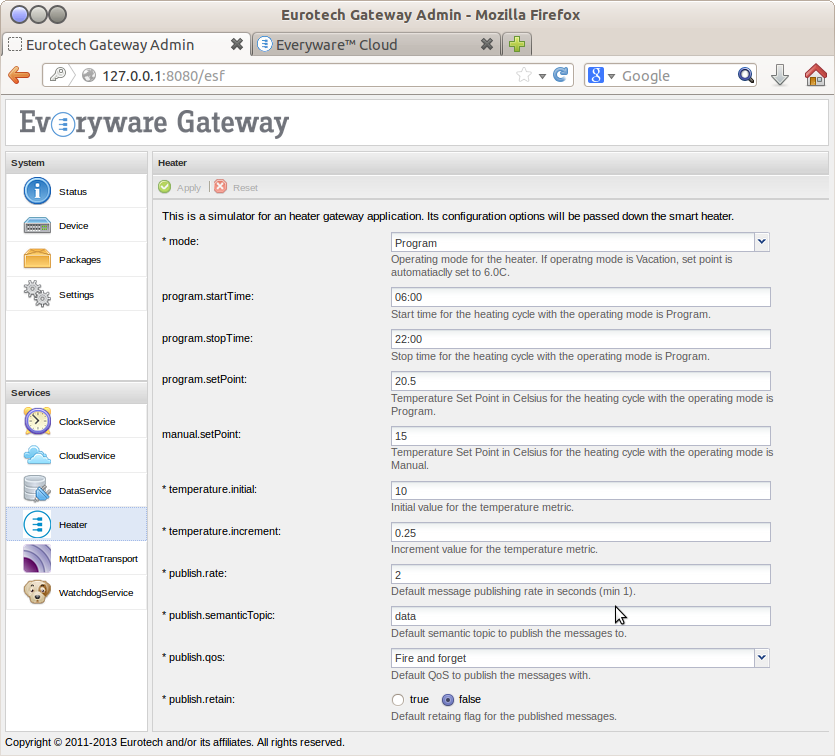Click the CloudService cloud icon
The width and height of the screenshot is (835, 756).
37,455
